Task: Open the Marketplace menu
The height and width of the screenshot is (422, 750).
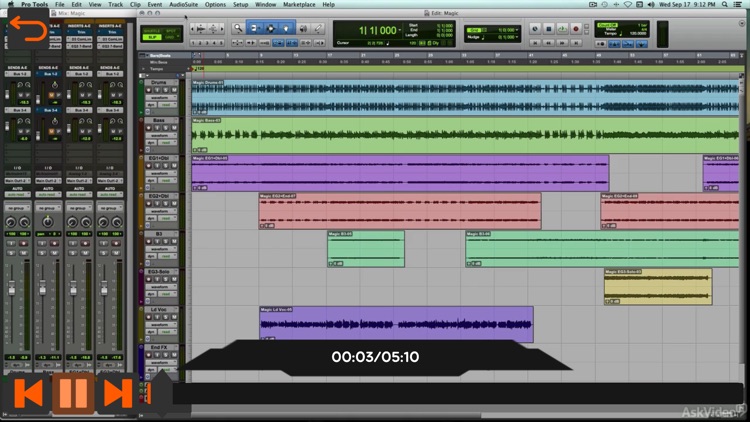Action: point(299,4)
